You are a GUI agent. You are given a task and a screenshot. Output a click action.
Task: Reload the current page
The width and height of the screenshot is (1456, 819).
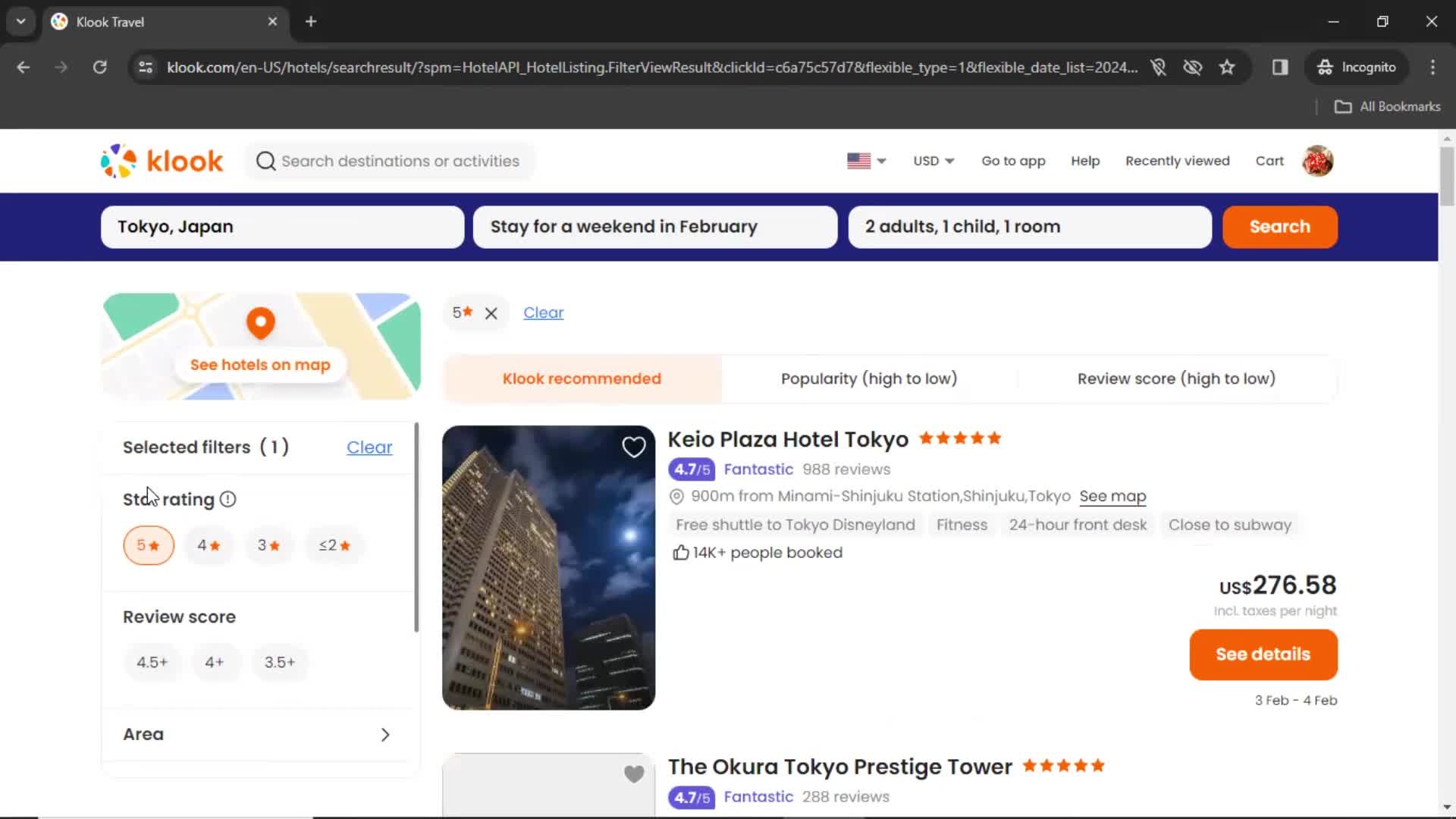(99, 67)
